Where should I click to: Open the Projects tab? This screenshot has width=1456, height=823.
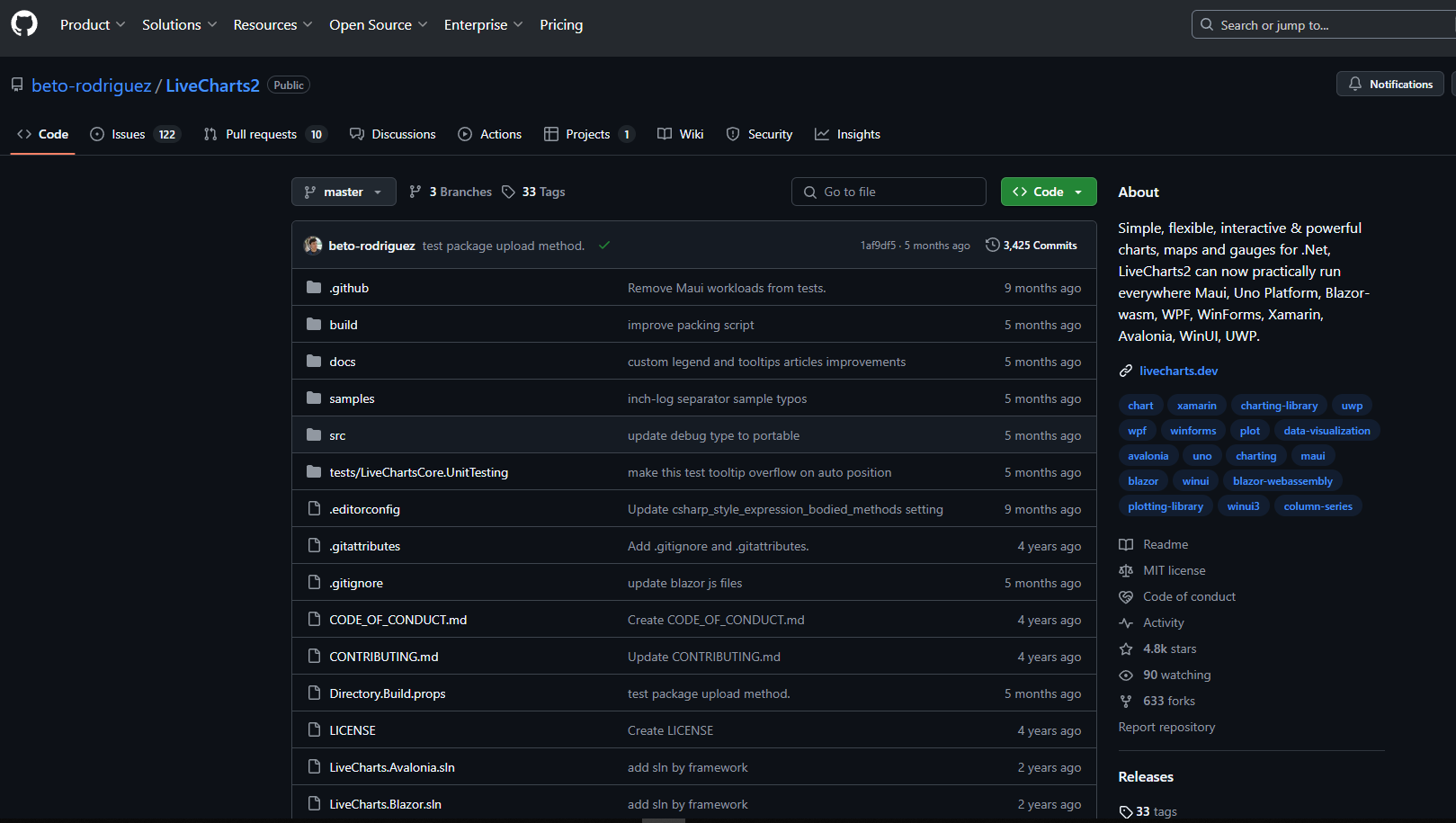(x=589, y=134)
